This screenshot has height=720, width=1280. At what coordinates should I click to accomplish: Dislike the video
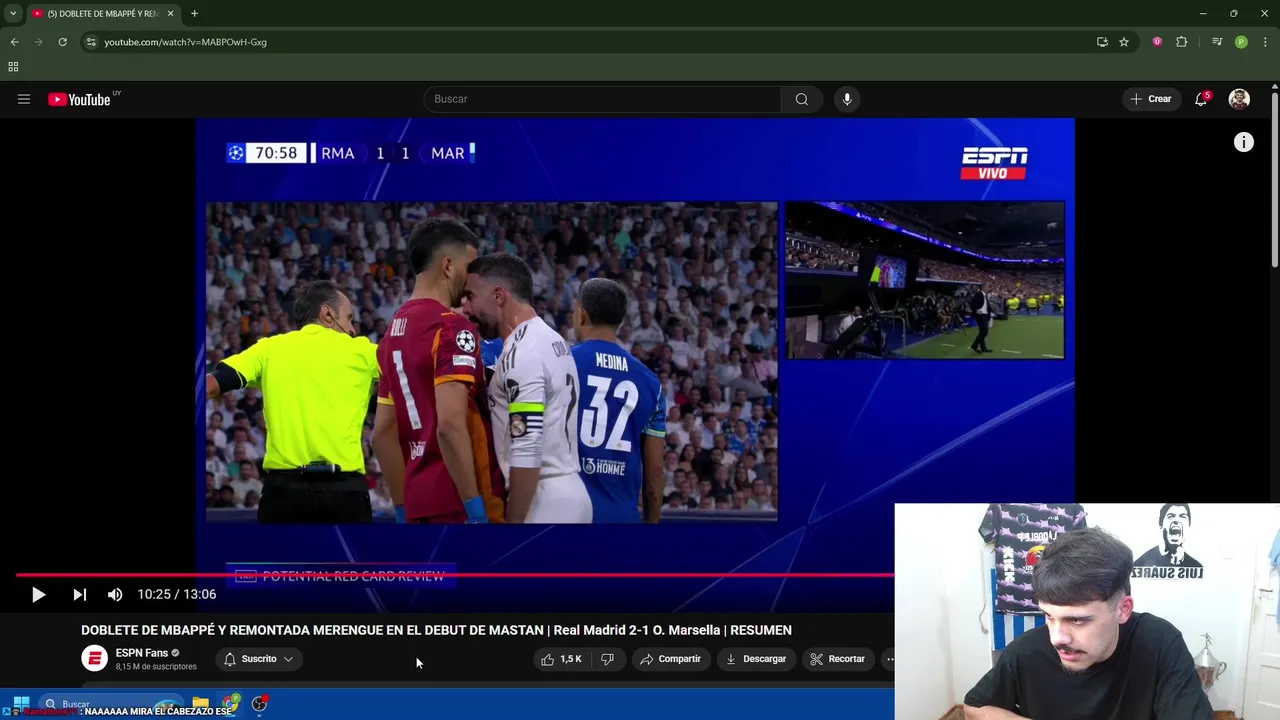[x=607, y=659]
